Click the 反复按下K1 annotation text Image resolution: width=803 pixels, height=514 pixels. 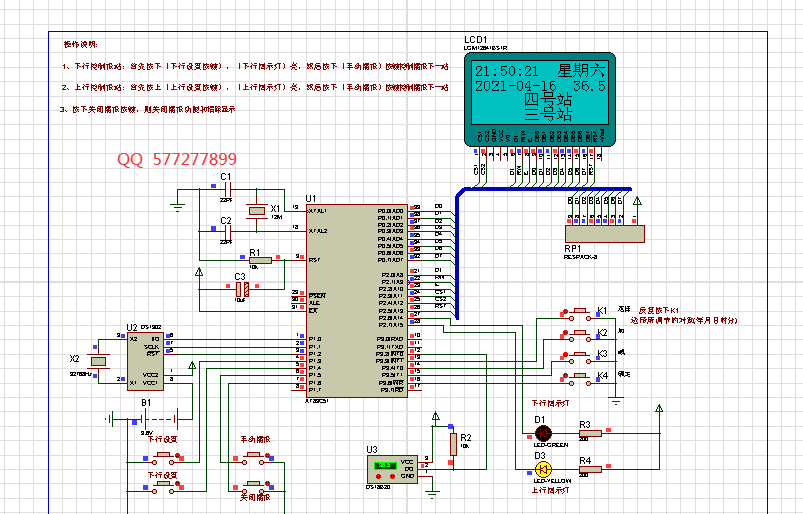(x=659, y=310)
